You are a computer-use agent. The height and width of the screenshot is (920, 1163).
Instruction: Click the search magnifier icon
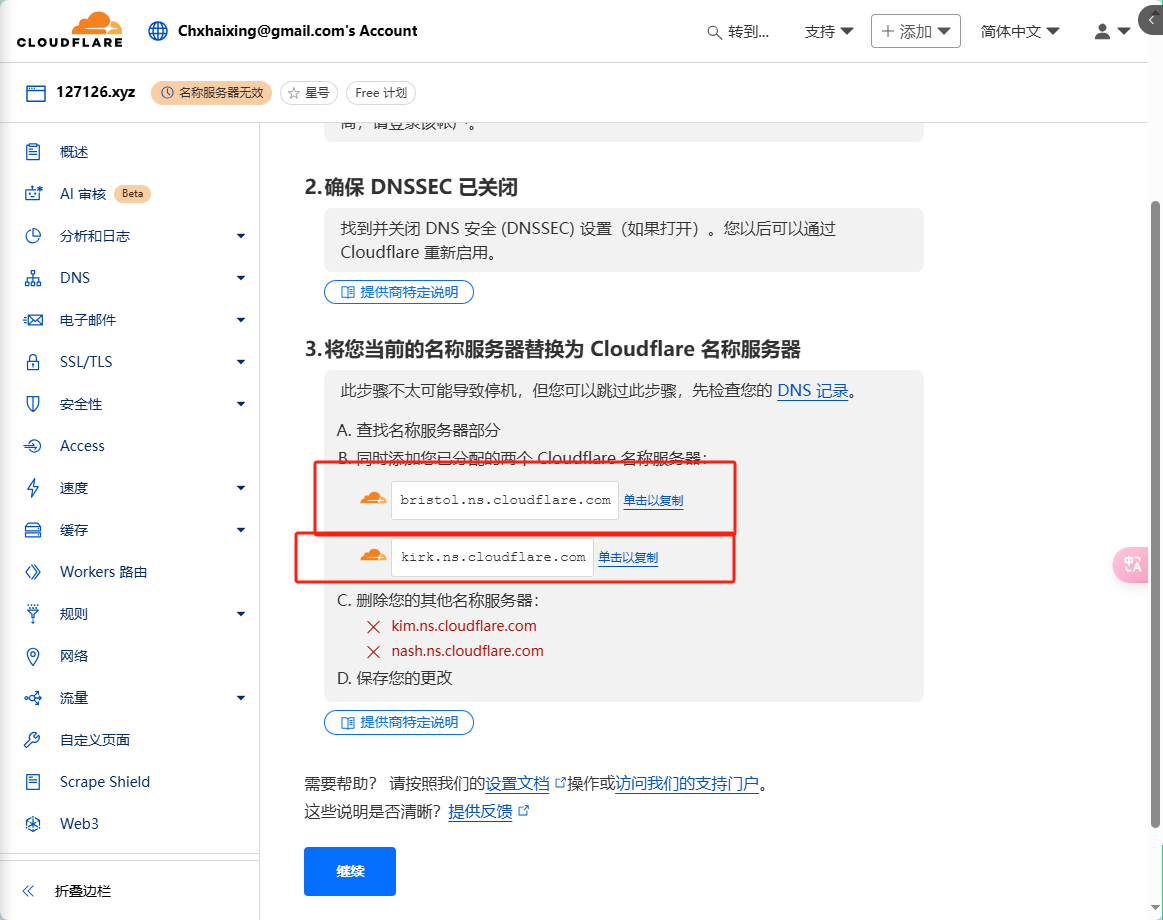tap(714, 32)
